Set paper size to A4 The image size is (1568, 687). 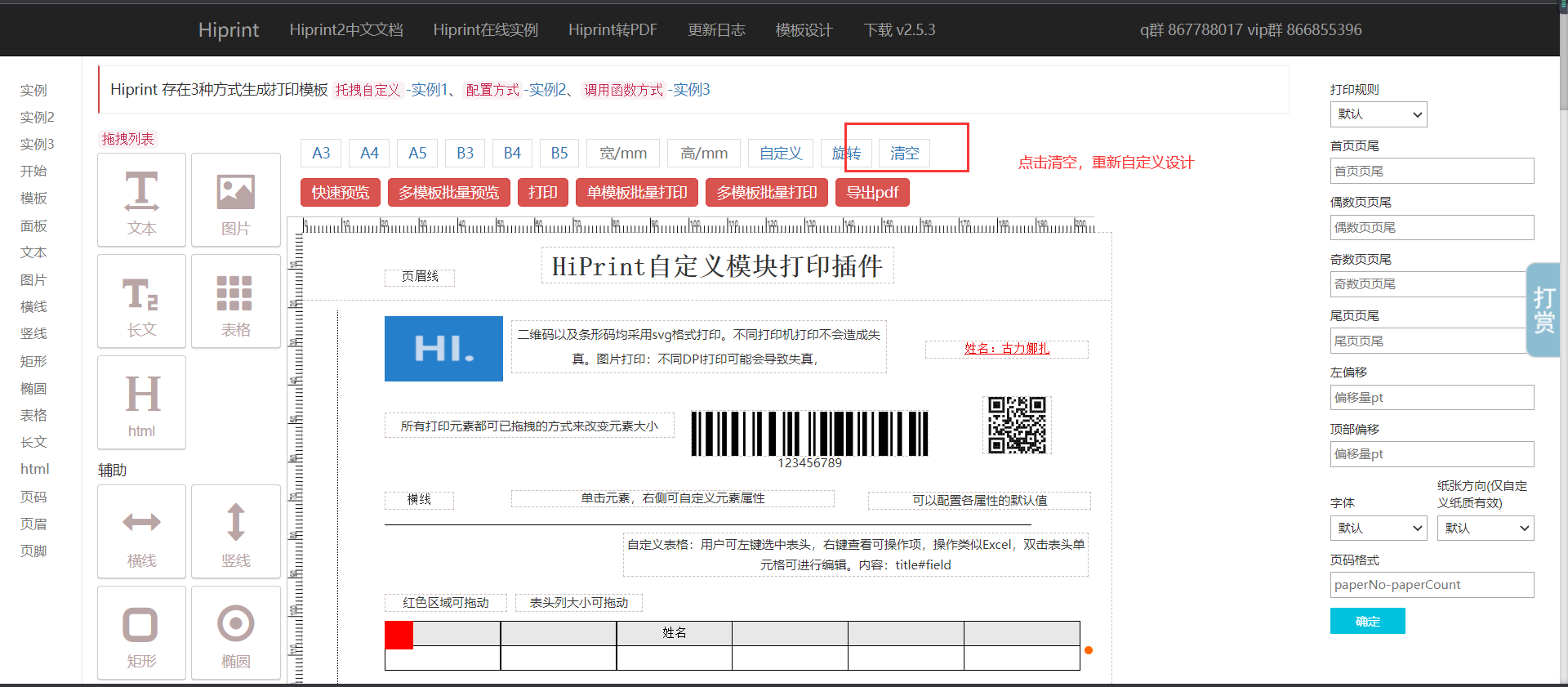(369, 153)
